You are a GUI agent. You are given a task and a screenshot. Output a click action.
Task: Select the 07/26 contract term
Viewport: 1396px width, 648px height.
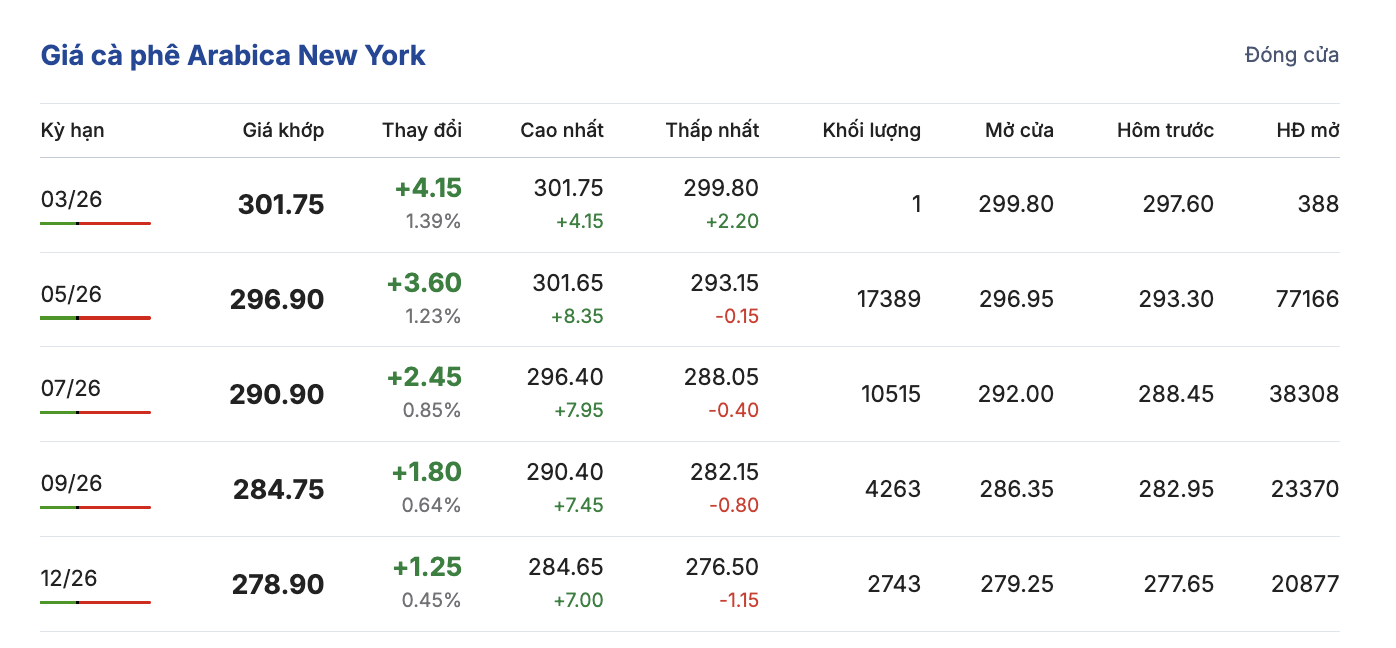tap(71, 388)
